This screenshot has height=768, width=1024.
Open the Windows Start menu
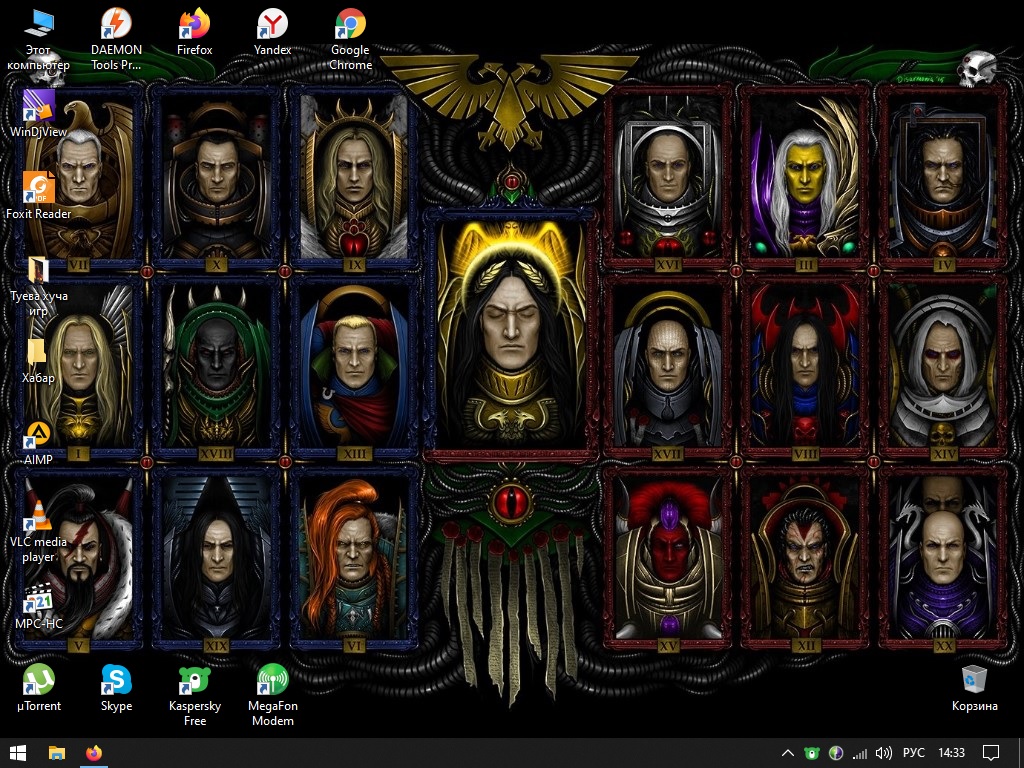click(x=18, y=753)
